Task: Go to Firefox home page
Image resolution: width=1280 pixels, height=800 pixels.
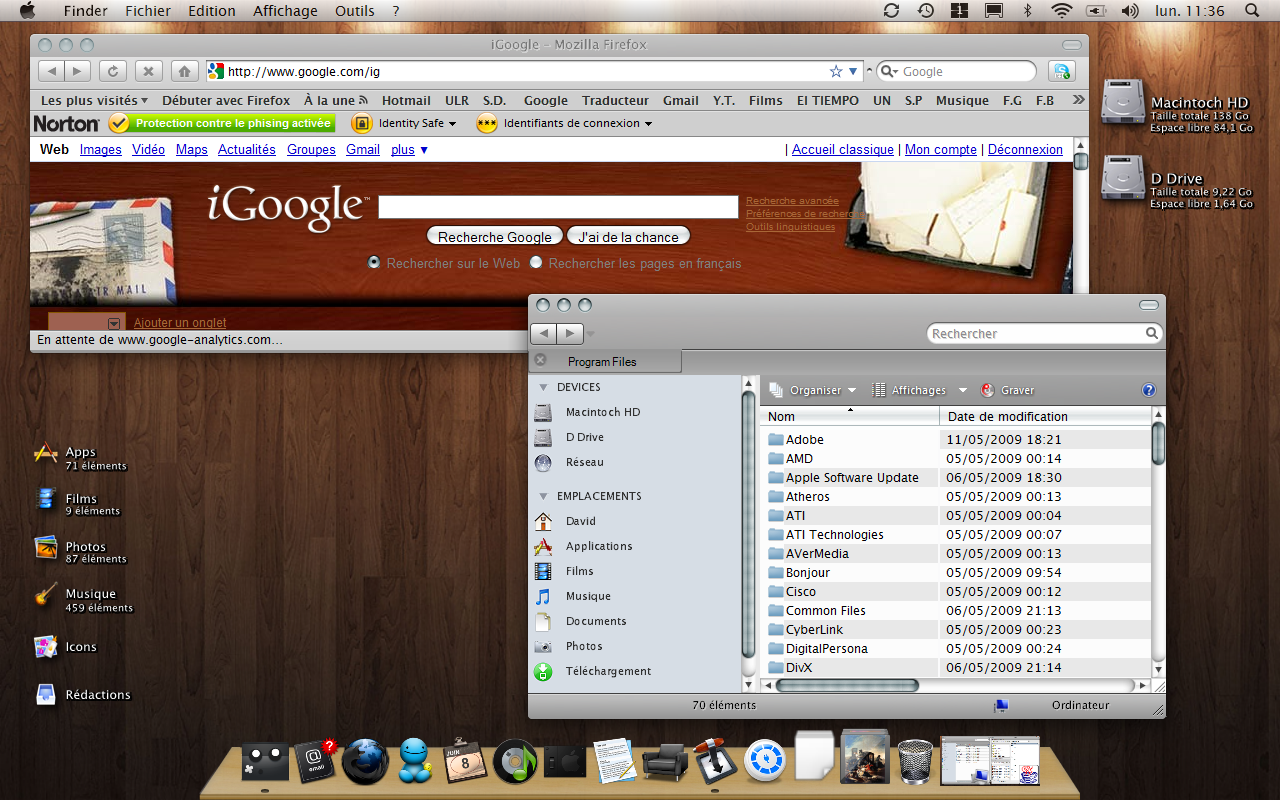Action: point(183,71)
